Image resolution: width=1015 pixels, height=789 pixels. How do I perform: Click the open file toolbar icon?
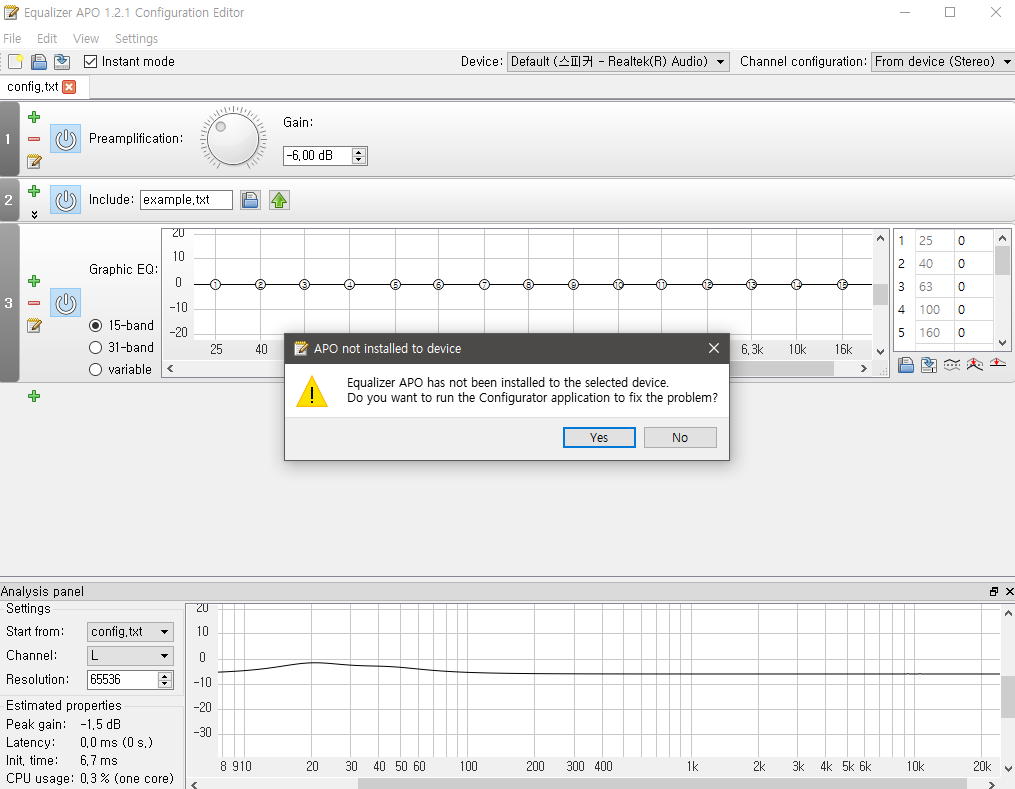click(x=39, y=61)
